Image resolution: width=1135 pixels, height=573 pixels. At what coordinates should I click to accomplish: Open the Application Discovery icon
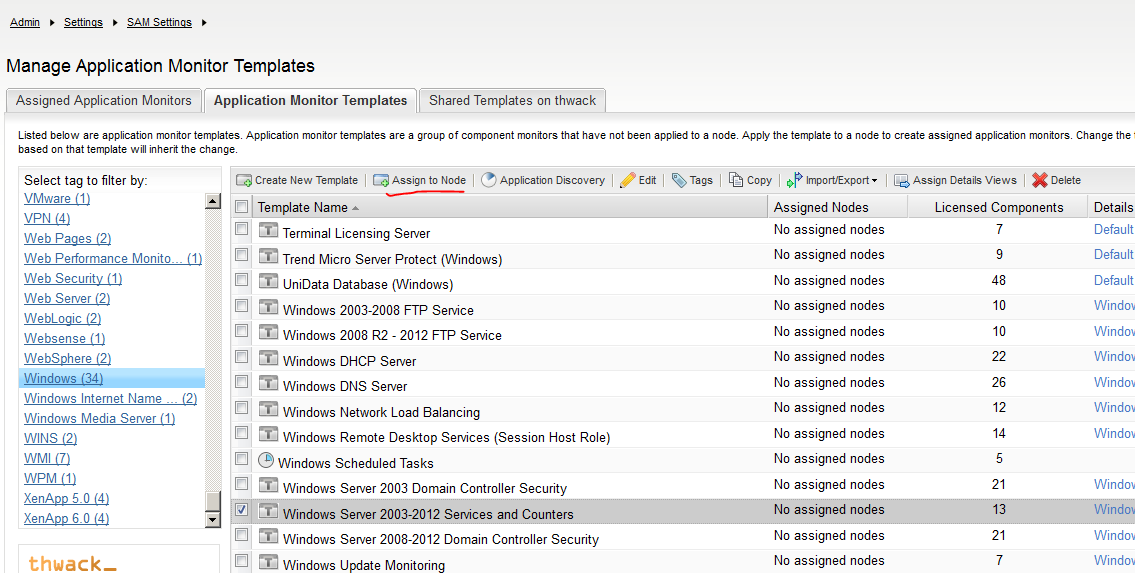(489, 179)
